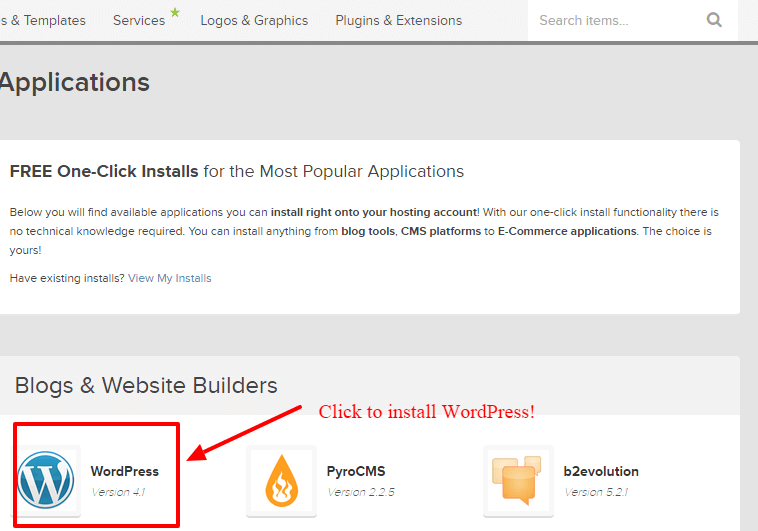Click the Blogs & Website Builders heading
Viewport: 758px width, 531px height.
tap(146, 385)
